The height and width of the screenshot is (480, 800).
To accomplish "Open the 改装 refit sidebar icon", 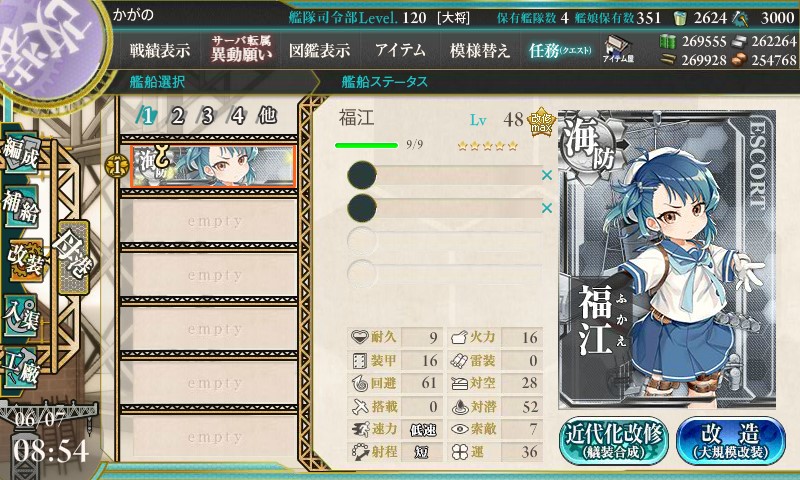I will point(24,260).
